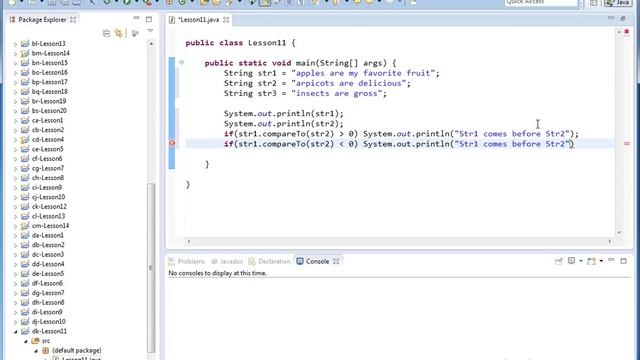This screenshot has height=360, width=640.
Task: Collapse the dk-Lesson11 project
Action: pyautogui.click(x=16, y=331)
